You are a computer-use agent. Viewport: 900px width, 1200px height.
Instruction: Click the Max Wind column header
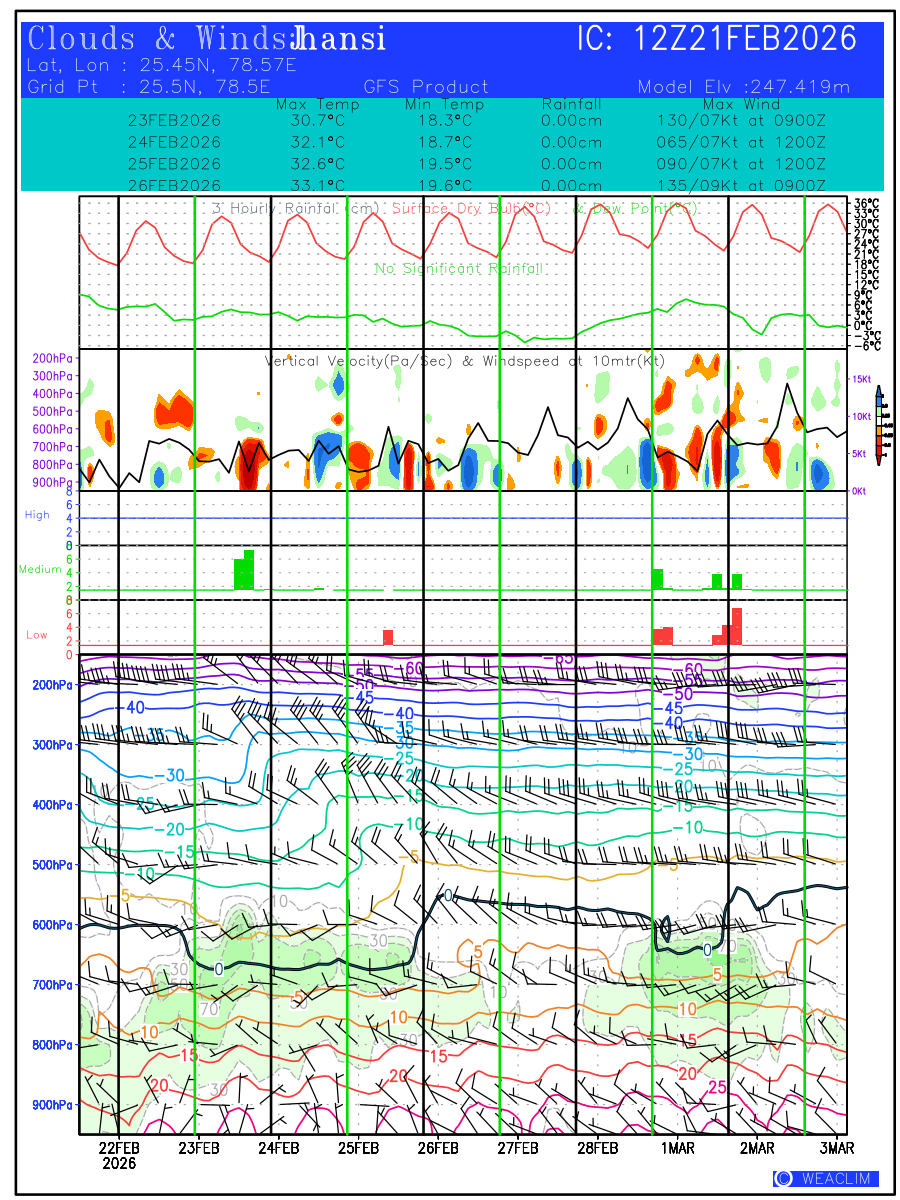click(741, 104)
